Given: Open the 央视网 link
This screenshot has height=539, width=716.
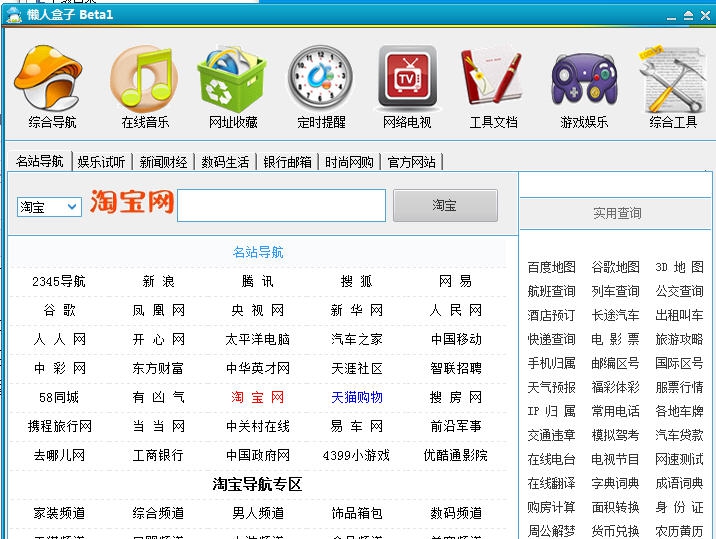Looking at the screenshot, I should 258,311.
